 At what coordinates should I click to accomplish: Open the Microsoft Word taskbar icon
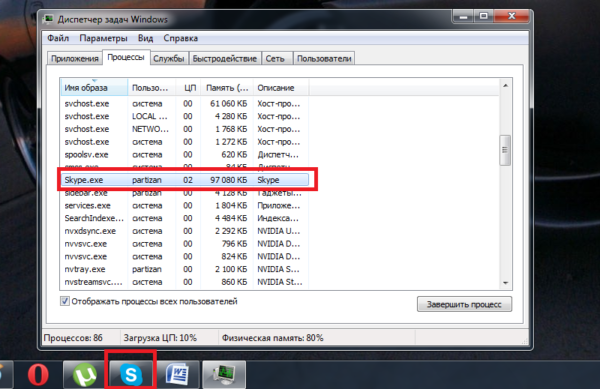tap(178, 375)
